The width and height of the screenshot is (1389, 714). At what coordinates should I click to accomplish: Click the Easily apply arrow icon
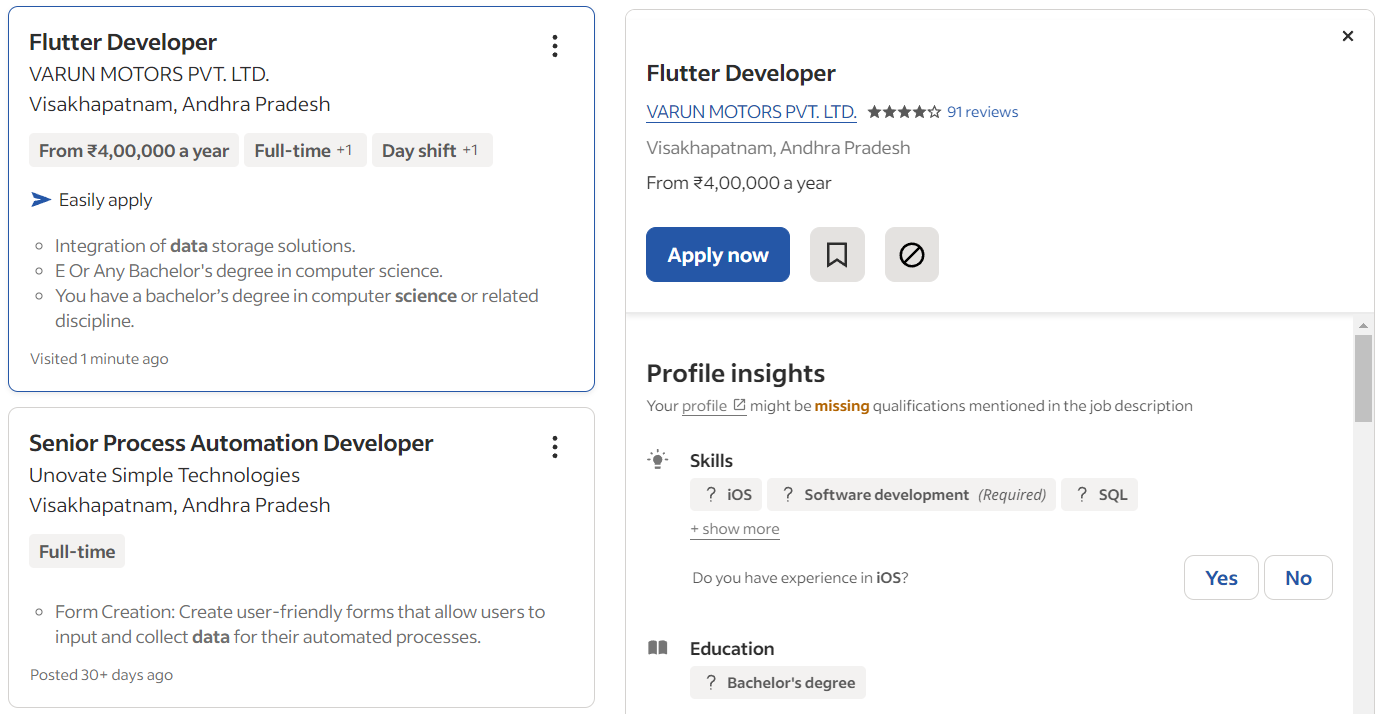point(41,200)
